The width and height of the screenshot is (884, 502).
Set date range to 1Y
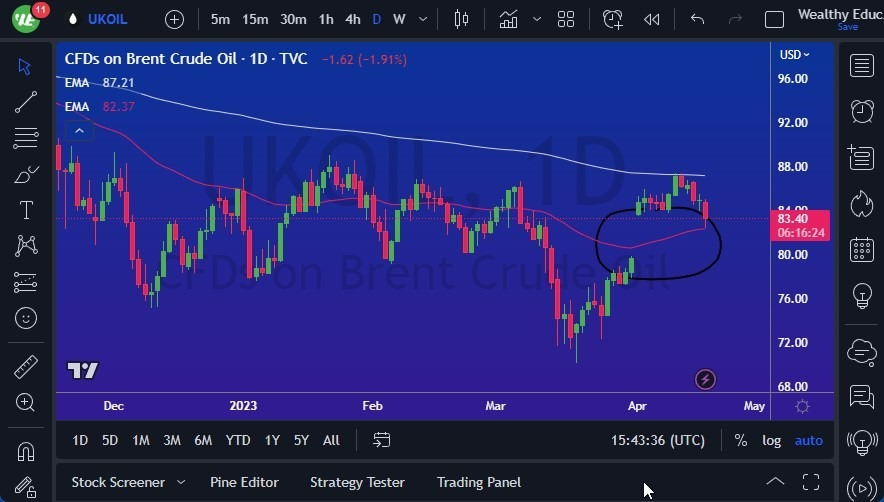click(x=272, y=441)
